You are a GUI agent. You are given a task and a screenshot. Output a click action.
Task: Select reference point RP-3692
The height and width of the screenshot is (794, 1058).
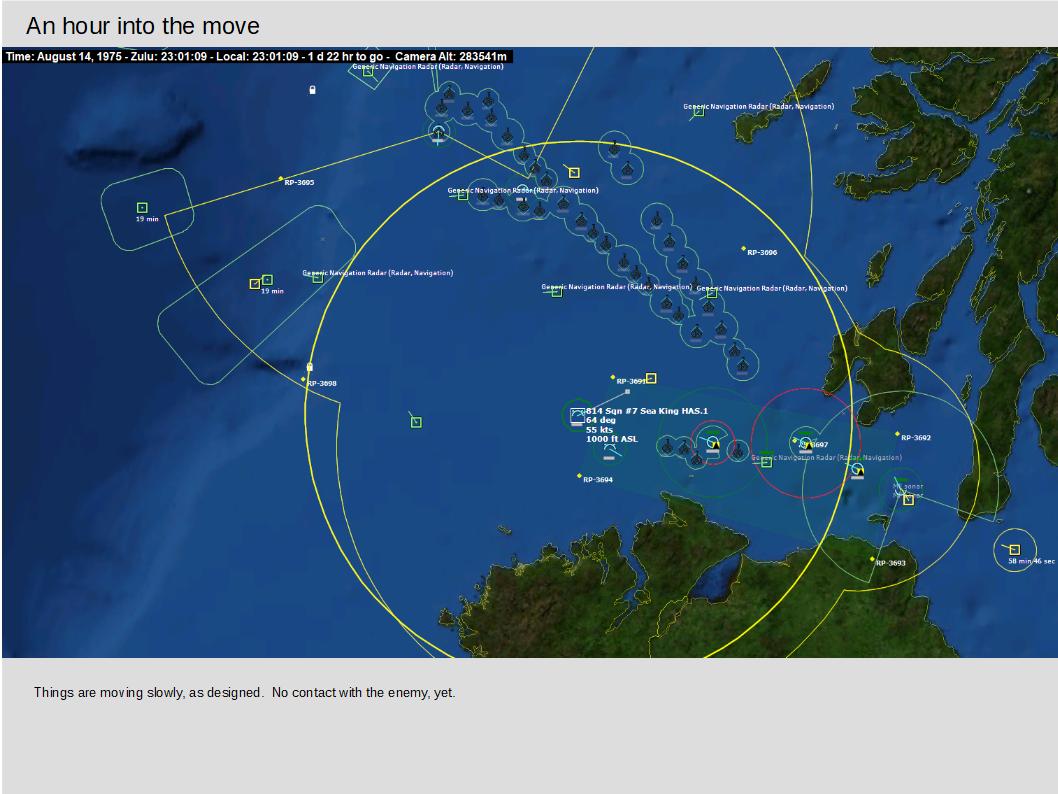pos(897,434)
